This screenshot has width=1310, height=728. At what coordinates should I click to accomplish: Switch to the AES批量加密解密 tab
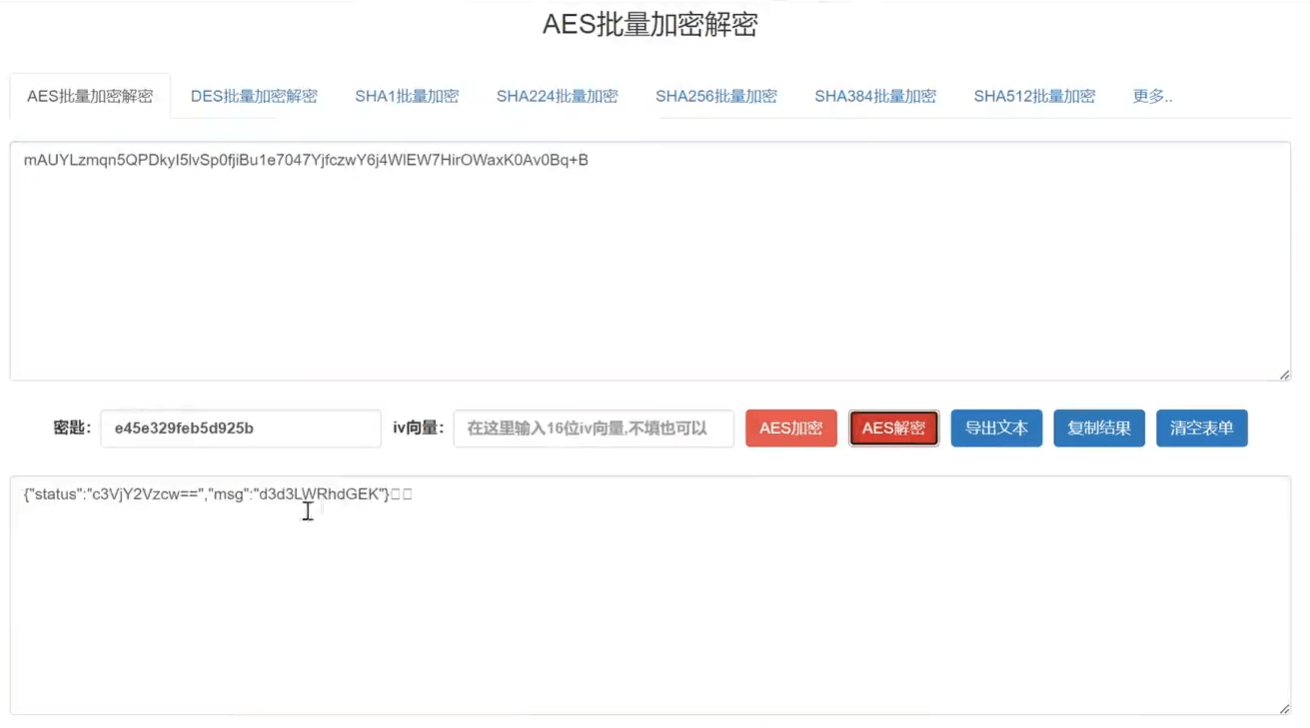tap(90, 96)
